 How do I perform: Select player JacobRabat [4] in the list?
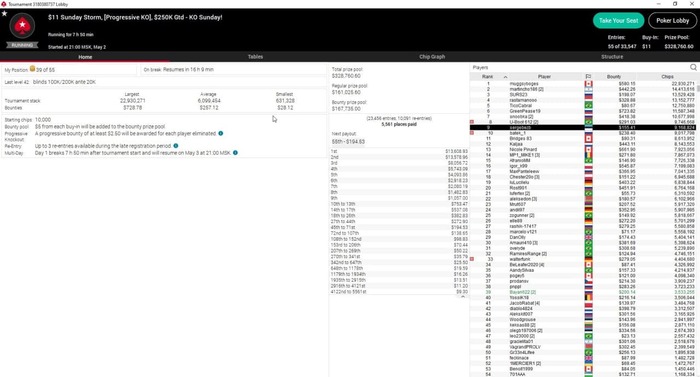pyautogui.click(x=525, y=303)
